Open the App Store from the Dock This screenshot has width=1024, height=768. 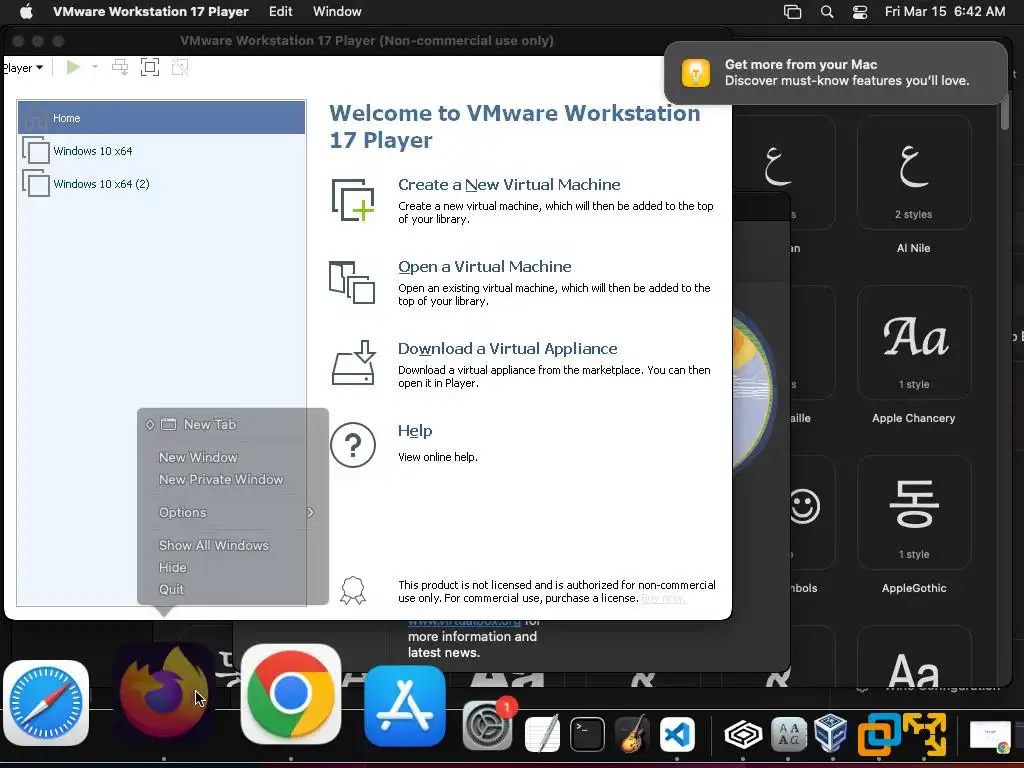(x=405, y=705)
